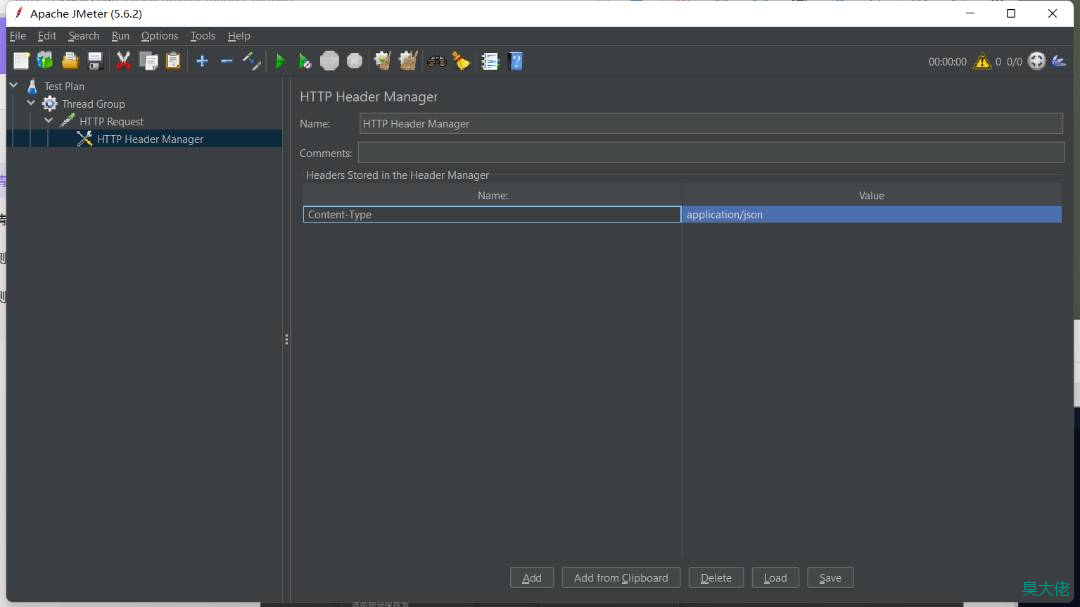
Task: Open Search using the binoculars icon
Action: pyautogui.click(x=437, y=61)
